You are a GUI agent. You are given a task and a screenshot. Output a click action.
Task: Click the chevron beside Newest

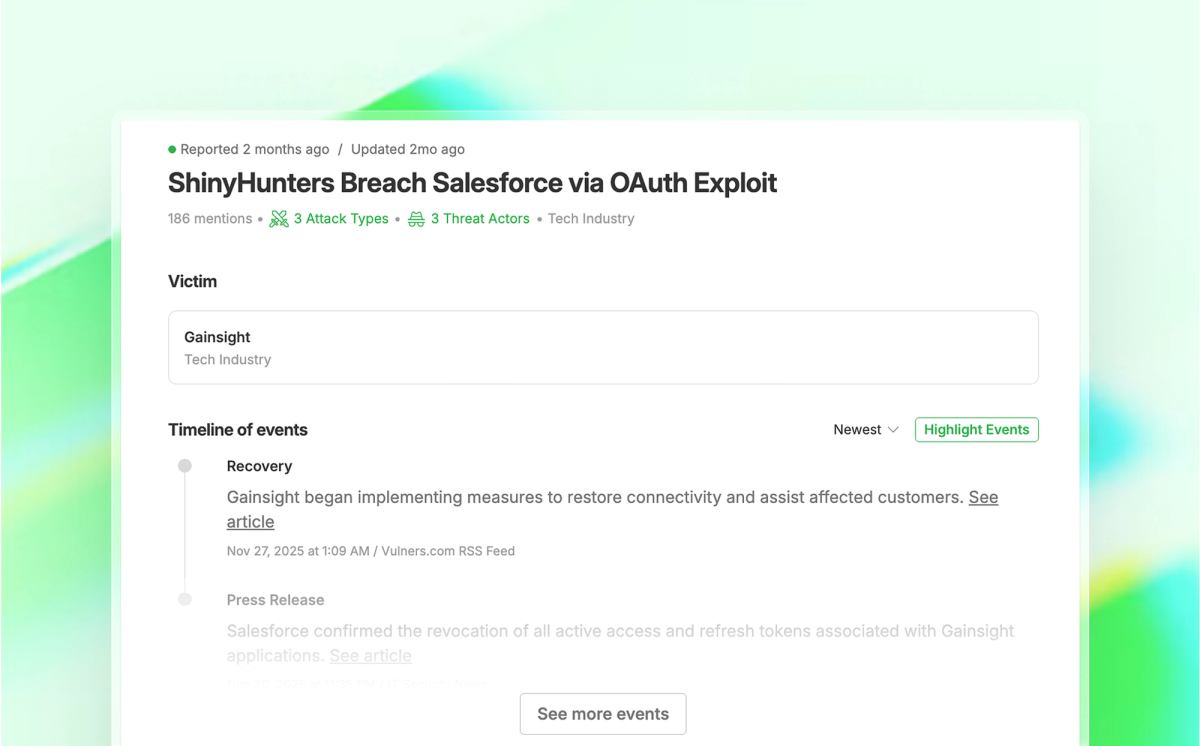[893, 430]
